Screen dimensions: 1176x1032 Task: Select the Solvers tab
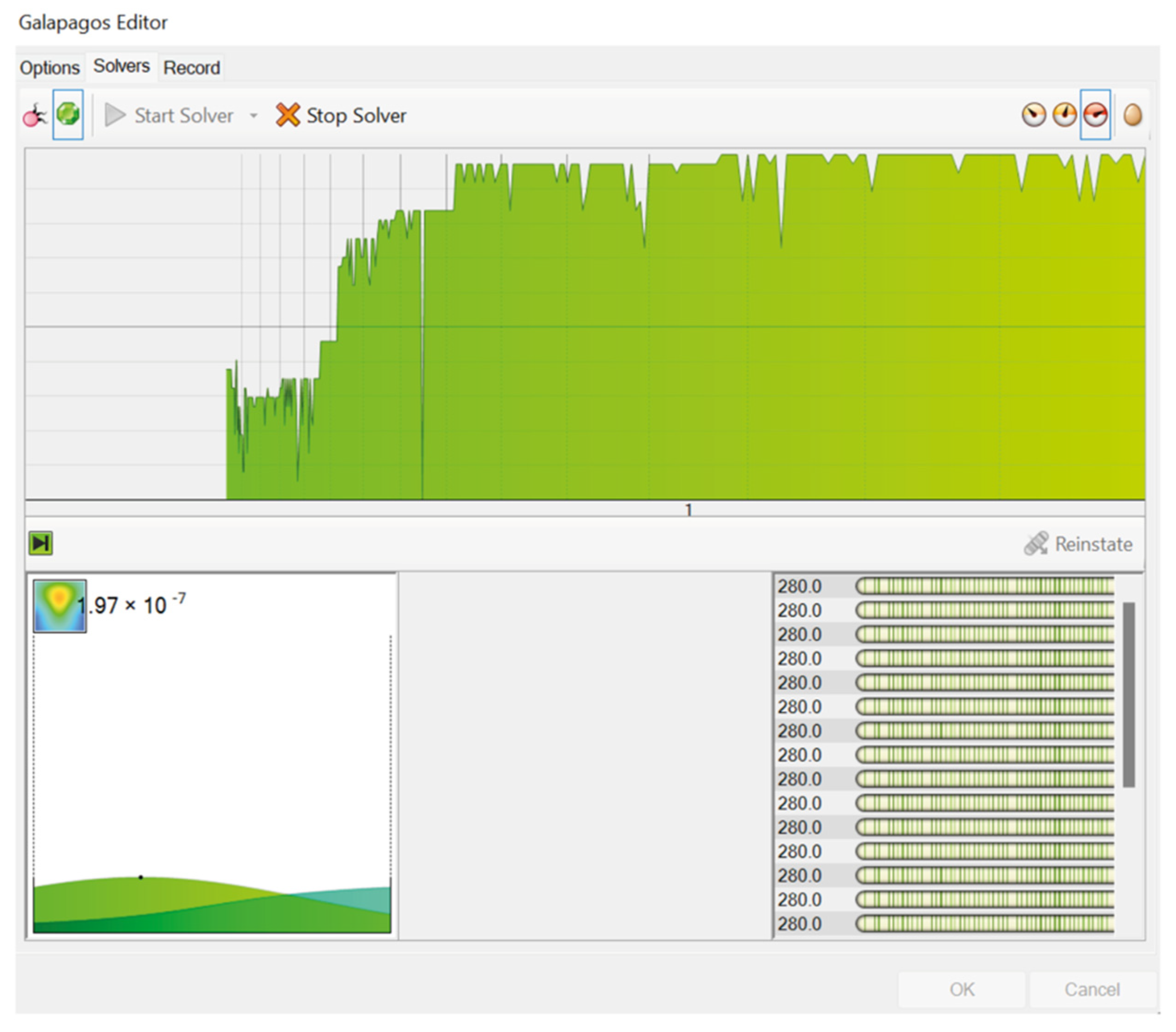pos(121,66)
